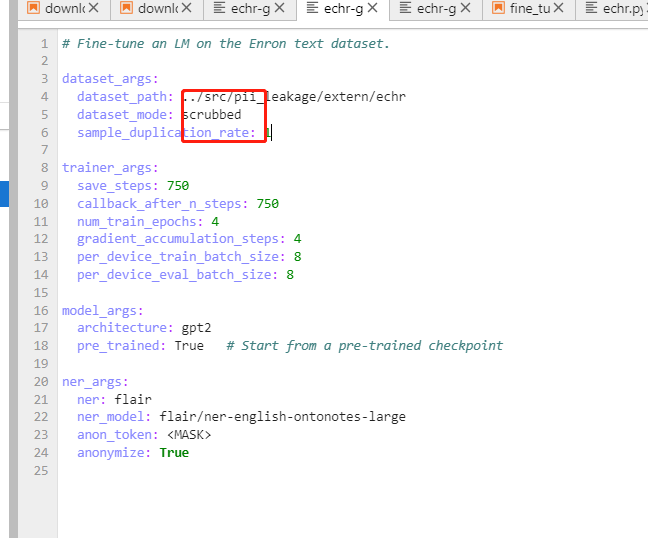Click the comment 'Start from a pre-trained checkpoint'
The width and height of the screenshot is (648, 538).
pos(365,345)
